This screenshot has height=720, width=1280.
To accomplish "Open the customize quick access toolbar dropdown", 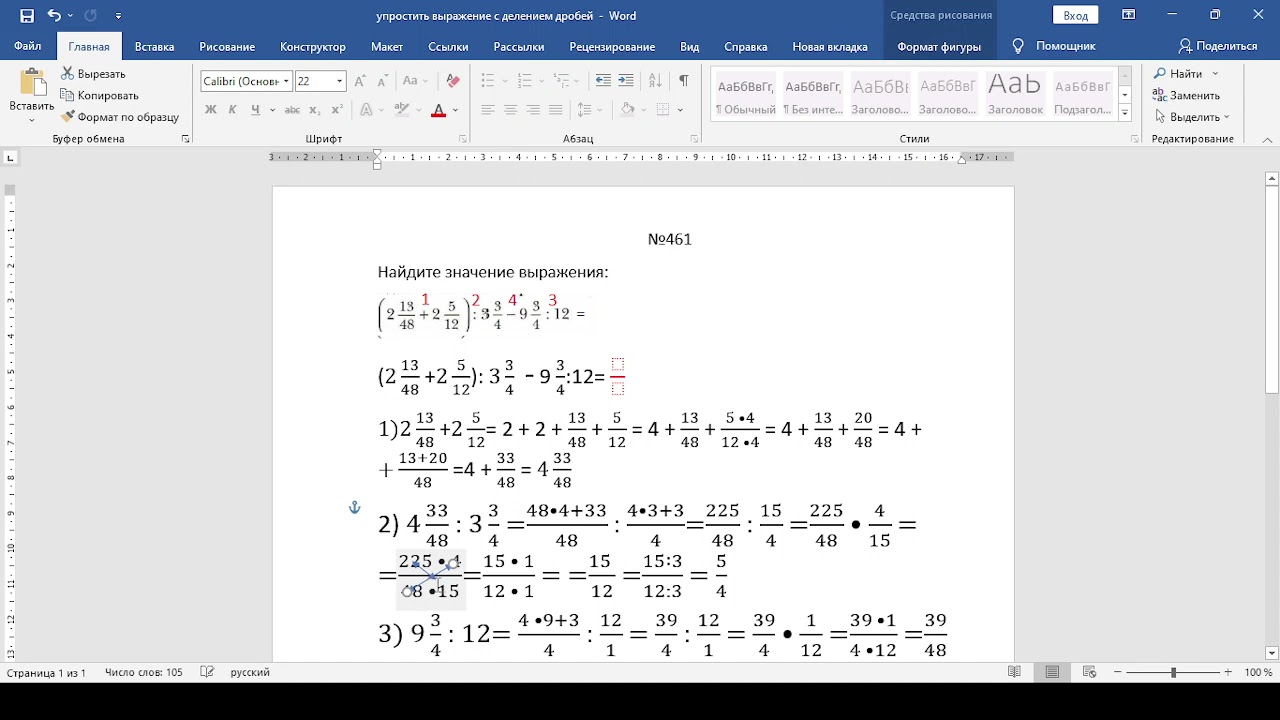I will point(119,16).
